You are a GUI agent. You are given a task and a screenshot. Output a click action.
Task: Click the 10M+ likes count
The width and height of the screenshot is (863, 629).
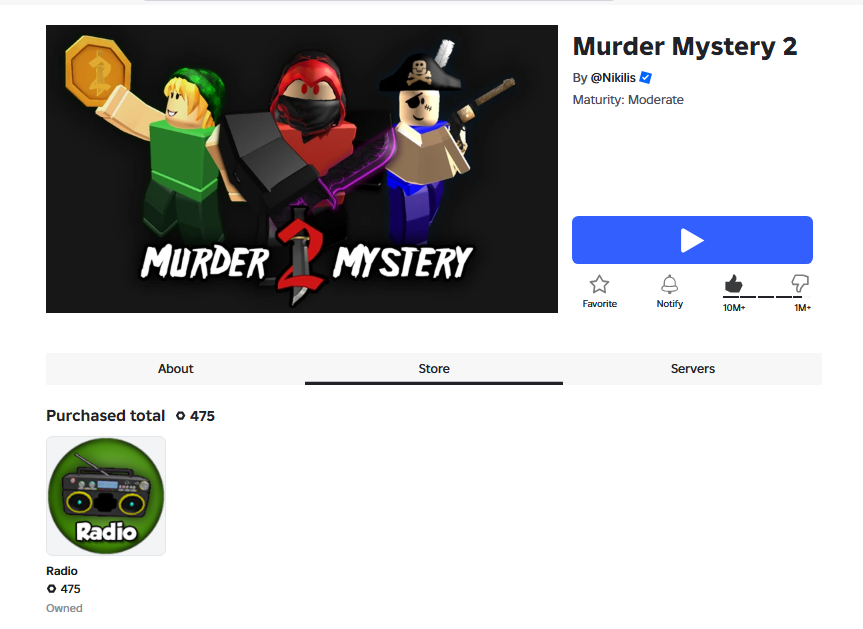coord(734,308)
